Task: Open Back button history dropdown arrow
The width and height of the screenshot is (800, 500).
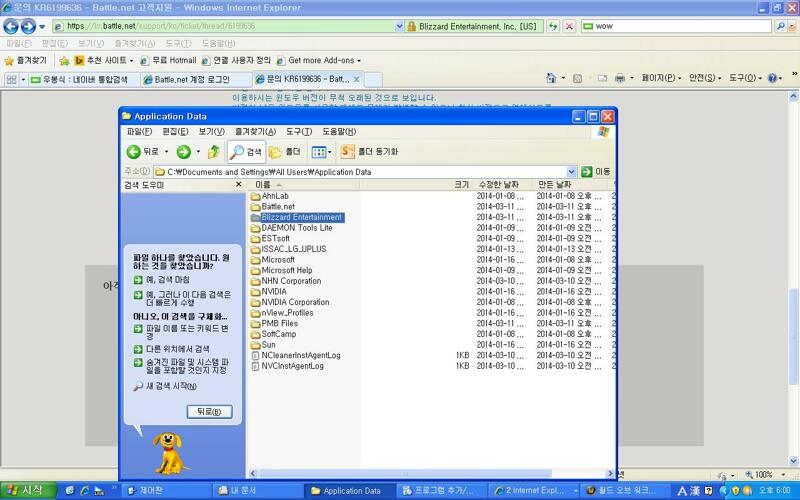Action: [166, 152]
